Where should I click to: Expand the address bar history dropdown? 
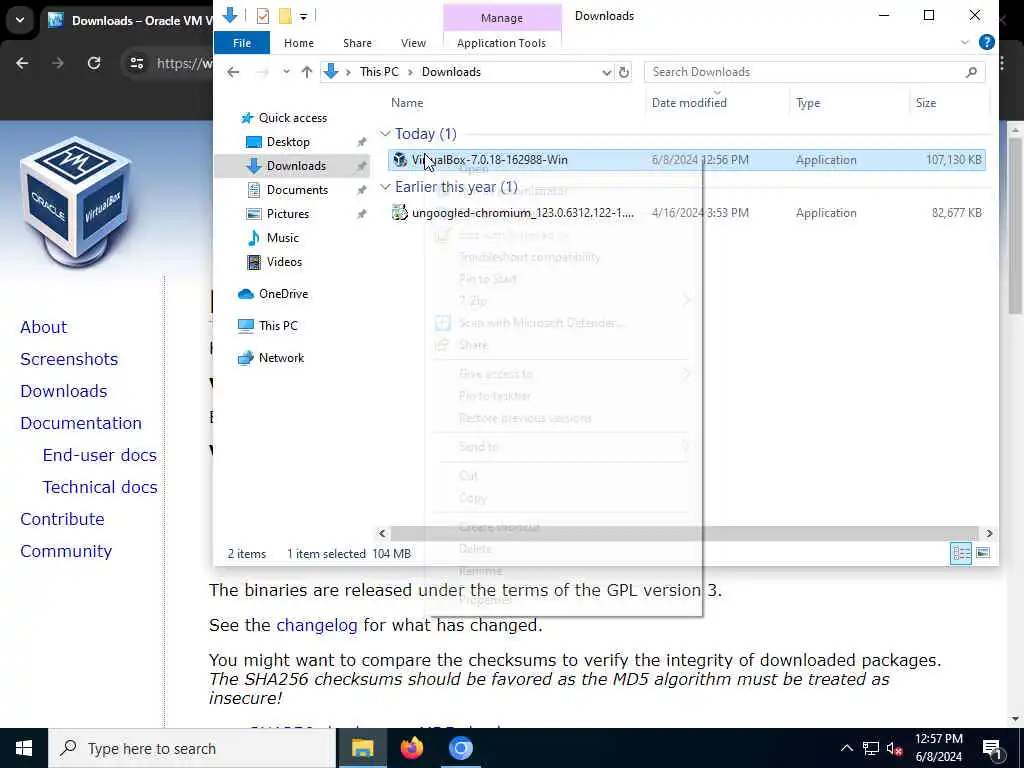tap(607, 72)
